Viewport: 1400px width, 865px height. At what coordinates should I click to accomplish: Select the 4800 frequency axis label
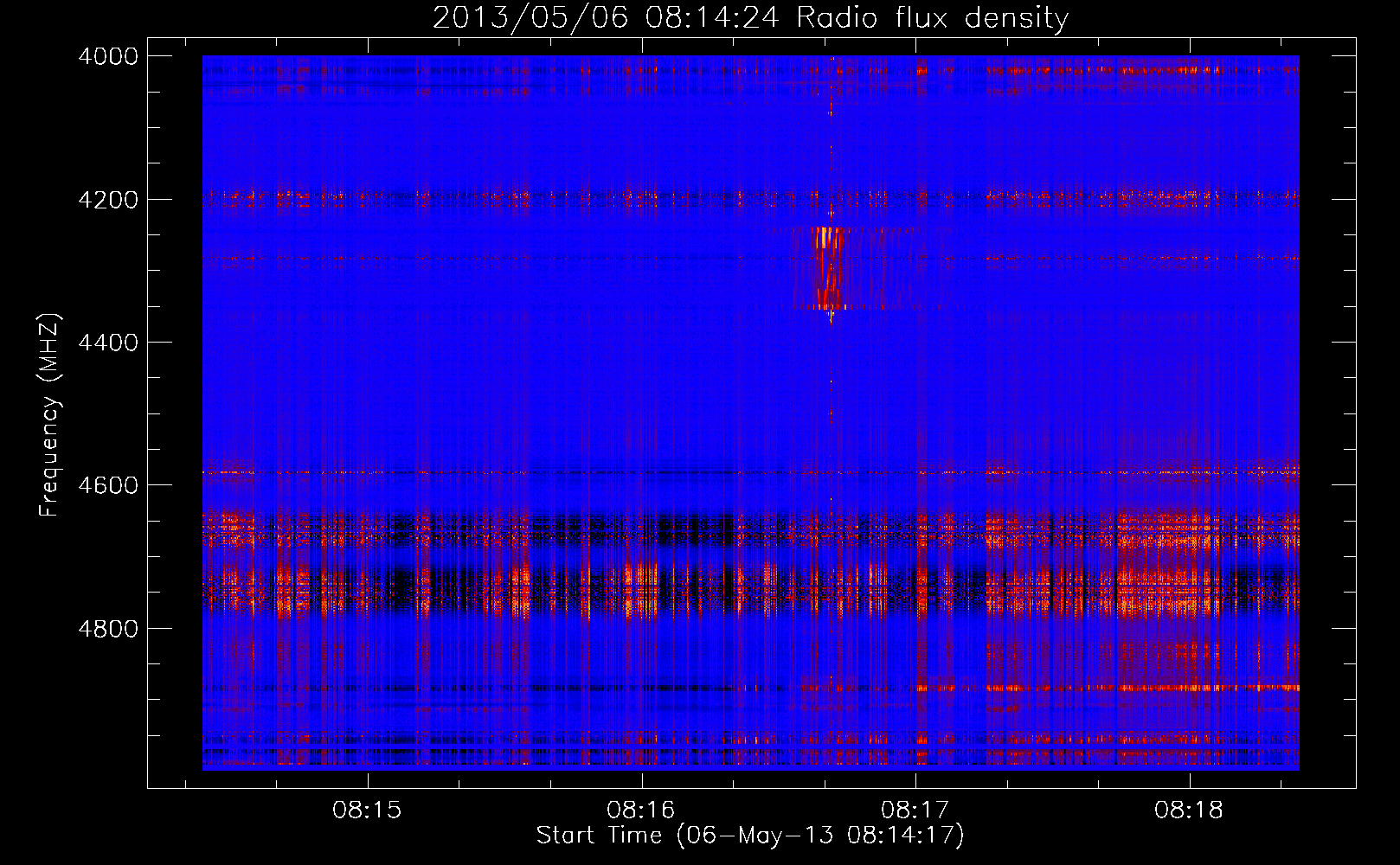108,628
